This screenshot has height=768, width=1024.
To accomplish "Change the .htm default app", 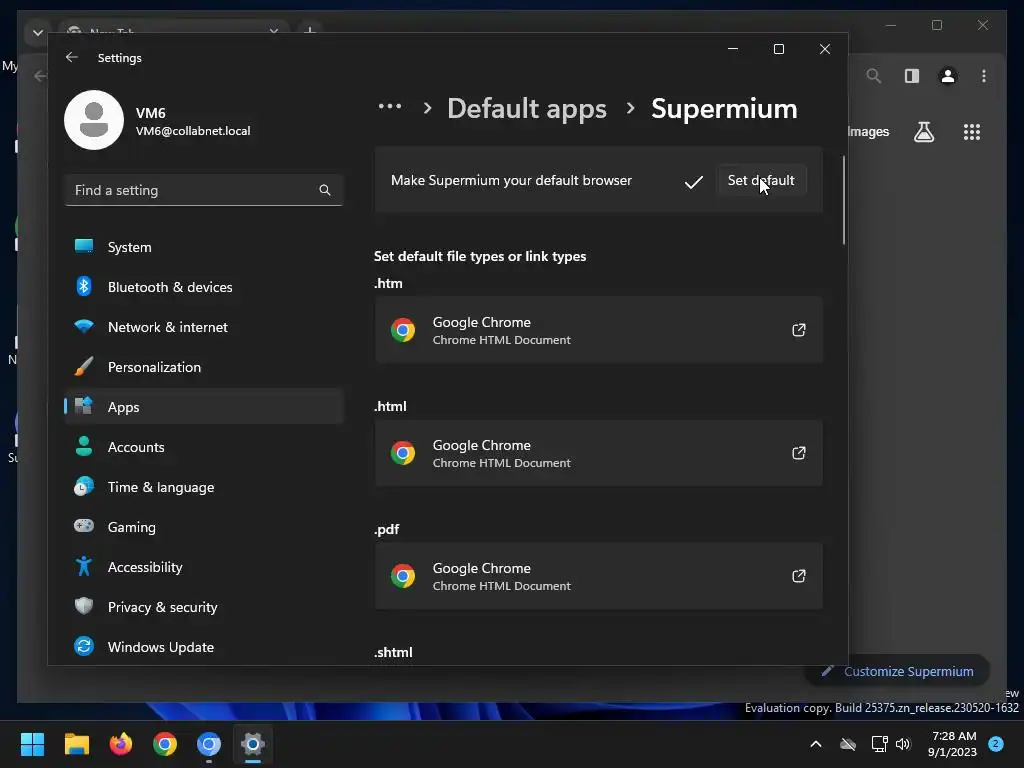I will coord(599,330).
